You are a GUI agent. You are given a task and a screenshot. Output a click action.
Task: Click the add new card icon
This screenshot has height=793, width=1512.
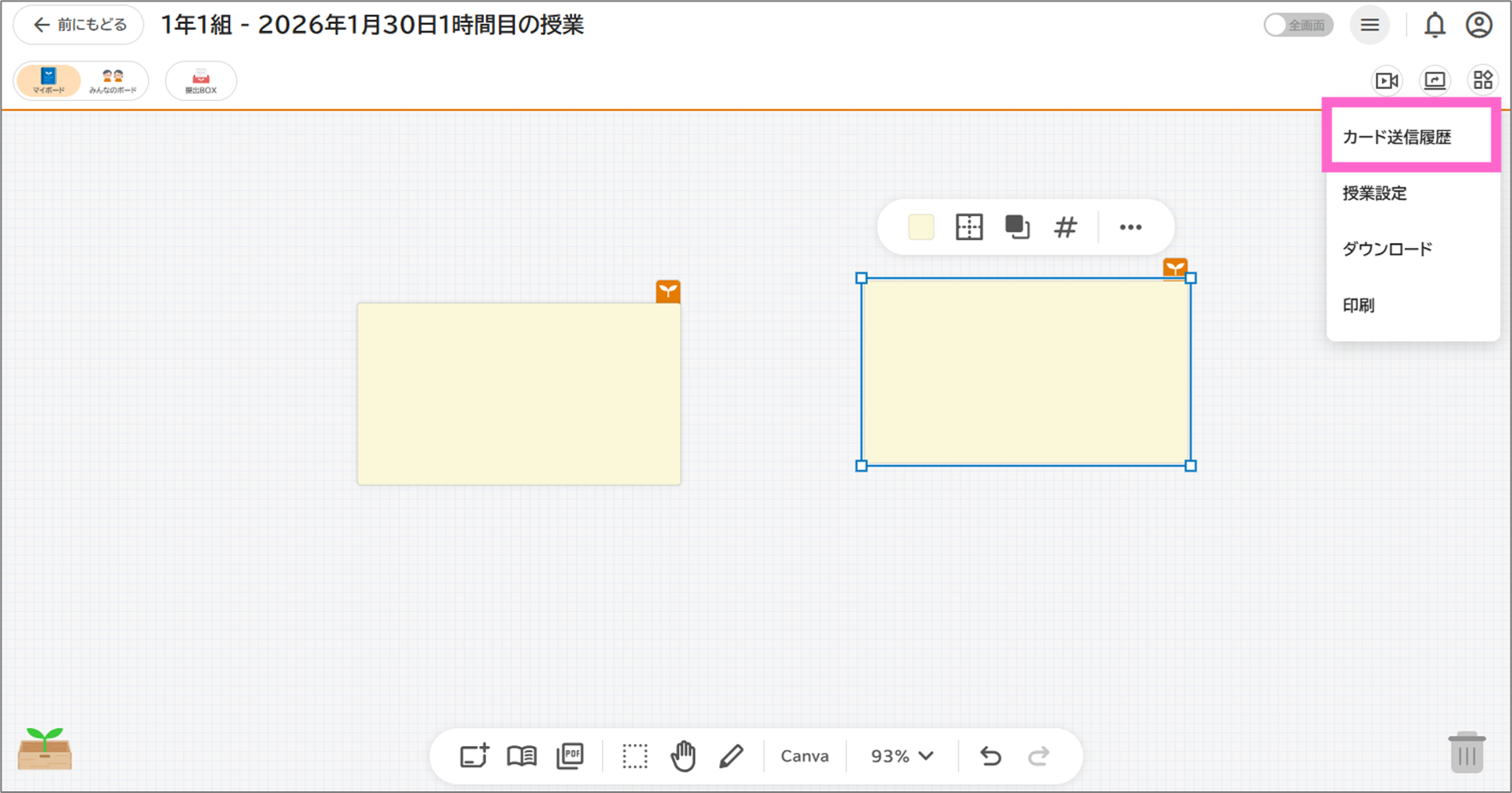click(x=474, y=756)
